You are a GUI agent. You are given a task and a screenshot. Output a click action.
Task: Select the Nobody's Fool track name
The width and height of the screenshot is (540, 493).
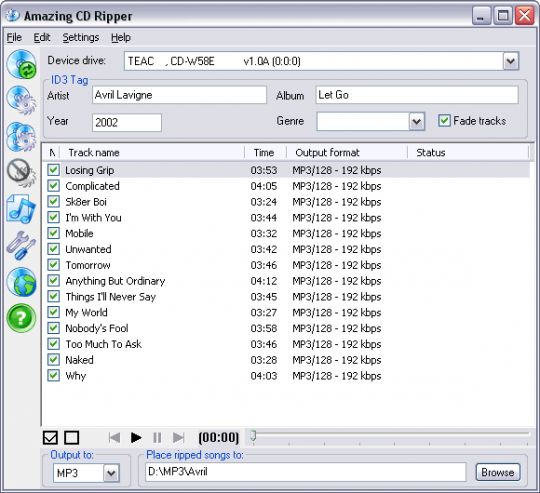click(x=97, y=328)
